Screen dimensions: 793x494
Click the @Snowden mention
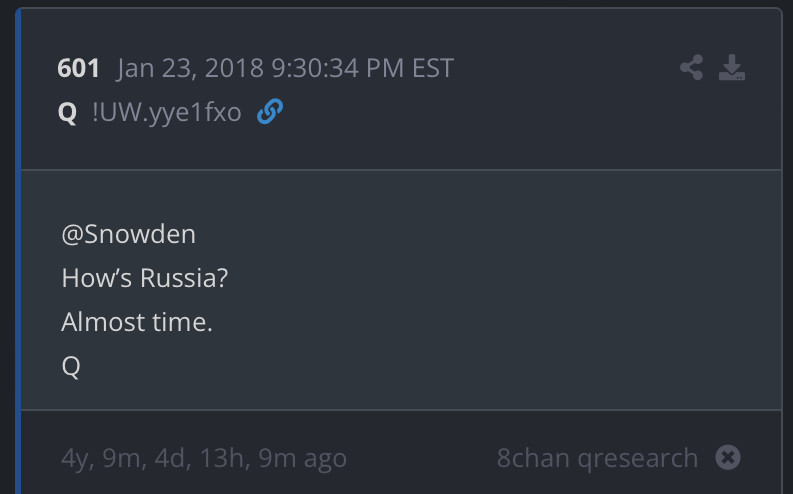tap(128, 234)
